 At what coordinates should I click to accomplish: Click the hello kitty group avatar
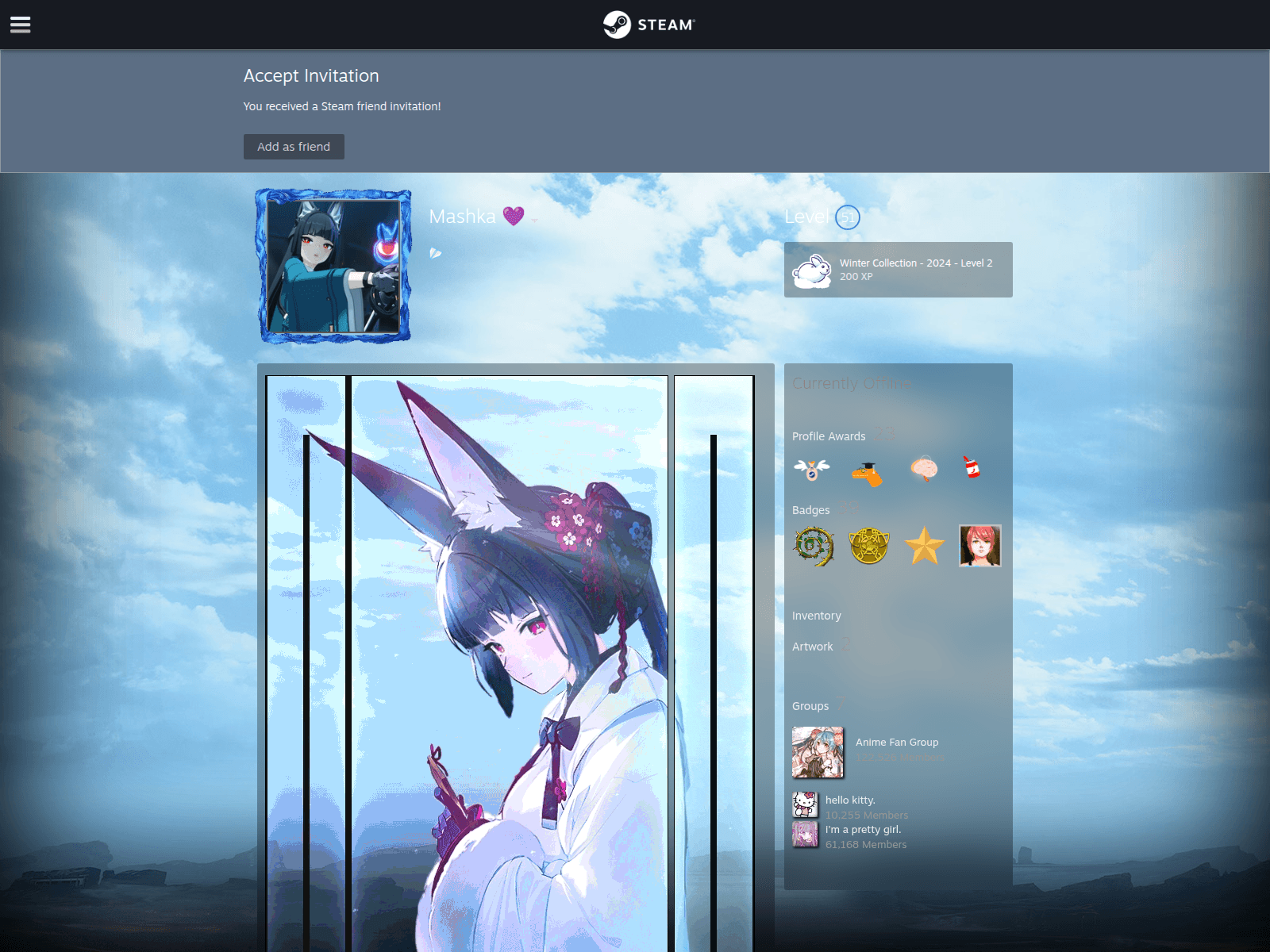(805, 804)
